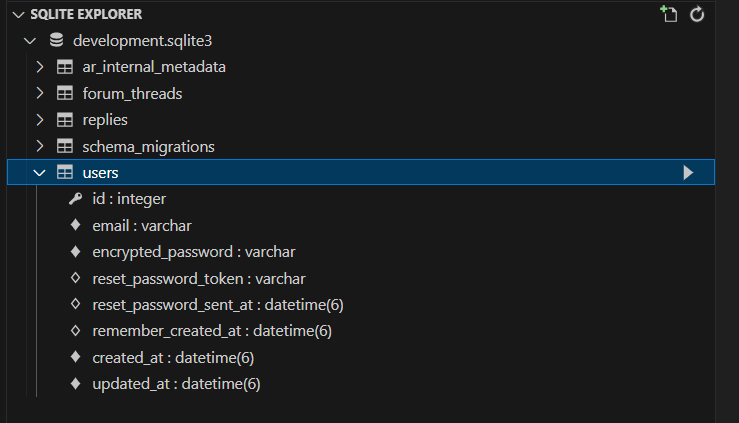Expand the schema_migrations table chevron
739x423 pixels.
[x=40, y=147]
